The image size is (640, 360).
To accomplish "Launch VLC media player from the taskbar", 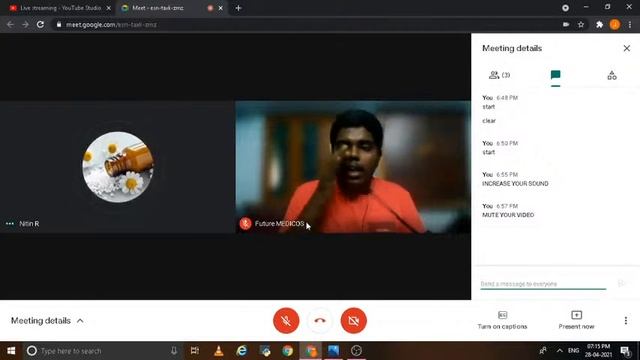I will [219, 351].
